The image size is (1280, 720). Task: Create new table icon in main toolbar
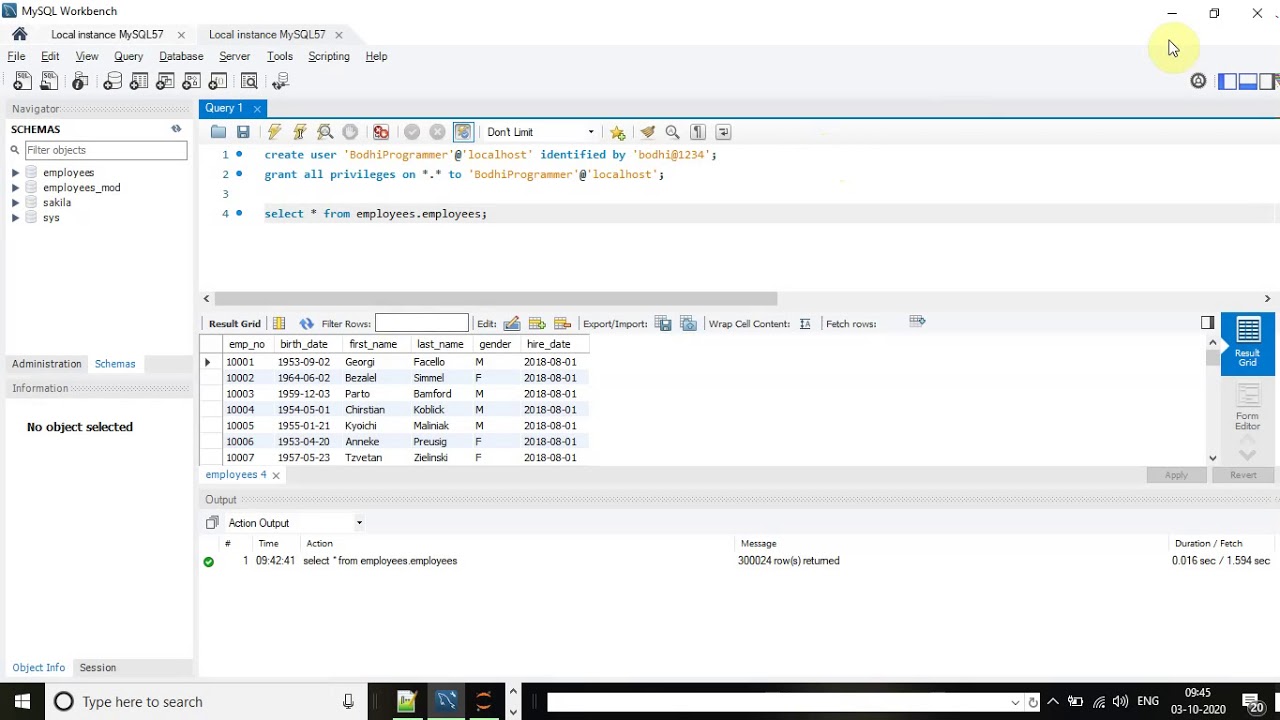139,81
